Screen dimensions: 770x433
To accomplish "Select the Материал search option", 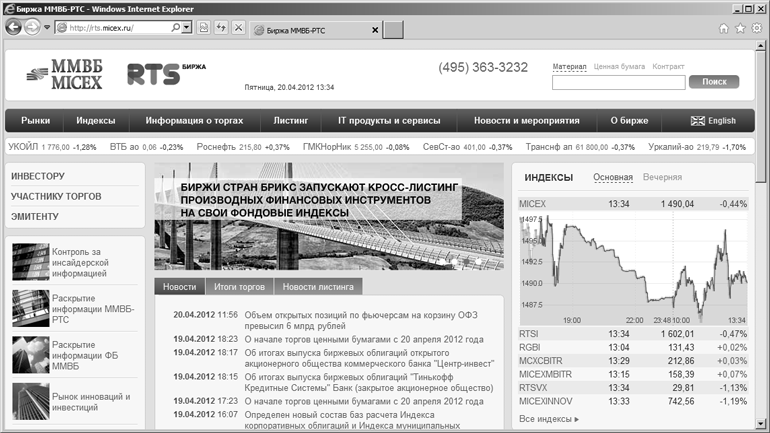I will tap(569, 67).
